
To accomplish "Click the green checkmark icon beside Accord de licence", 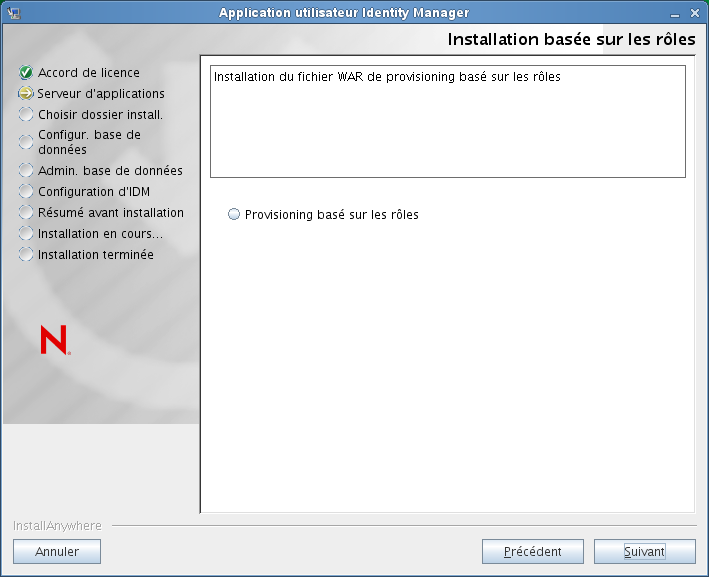I will [x=26, y=72].
